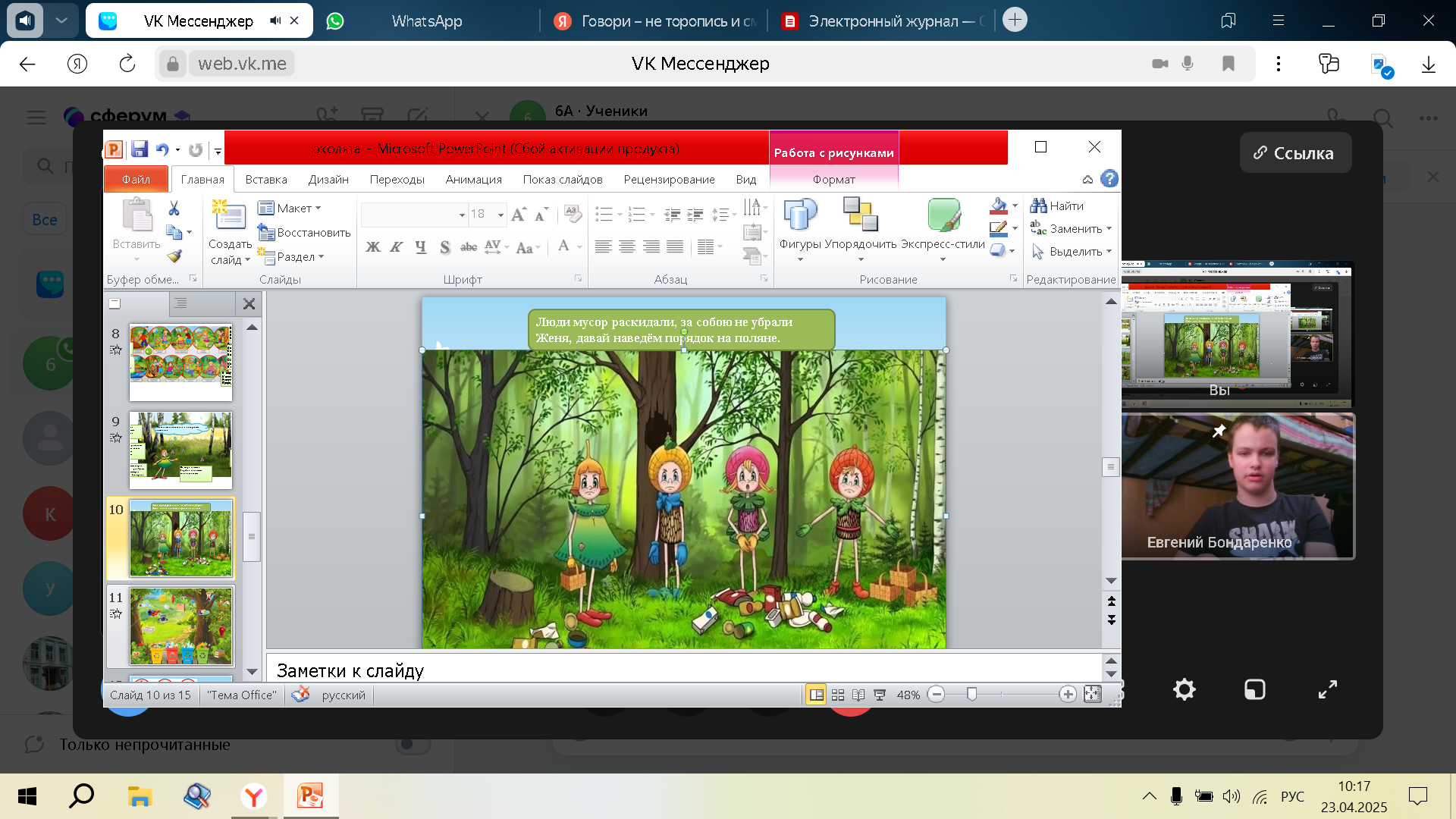Expand the Раздел section dropdown

coord(291,256)
